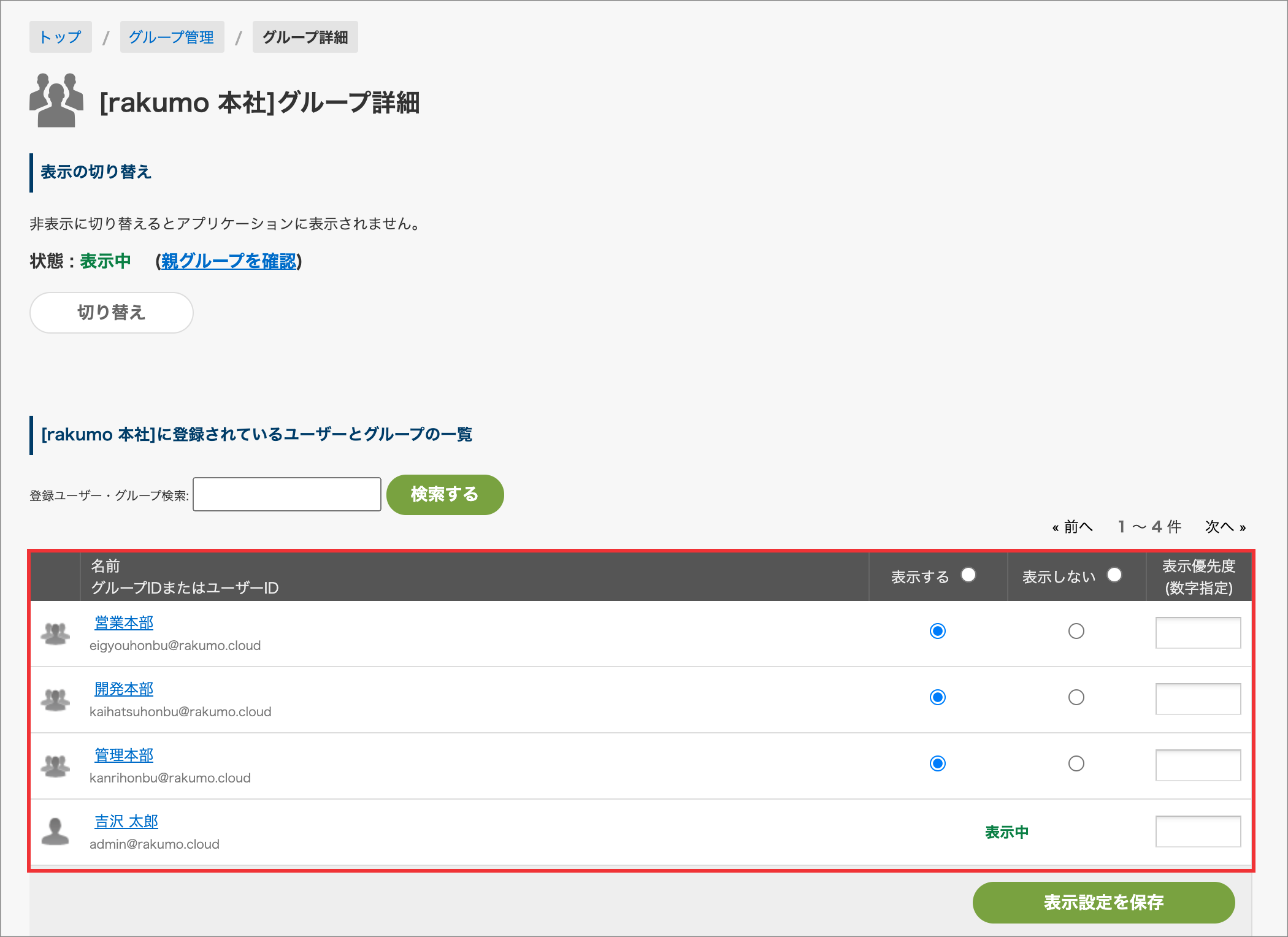Screen dimensions: 1288x937
Task: Open the 管理本部 group link
Action: pos(124,755)
